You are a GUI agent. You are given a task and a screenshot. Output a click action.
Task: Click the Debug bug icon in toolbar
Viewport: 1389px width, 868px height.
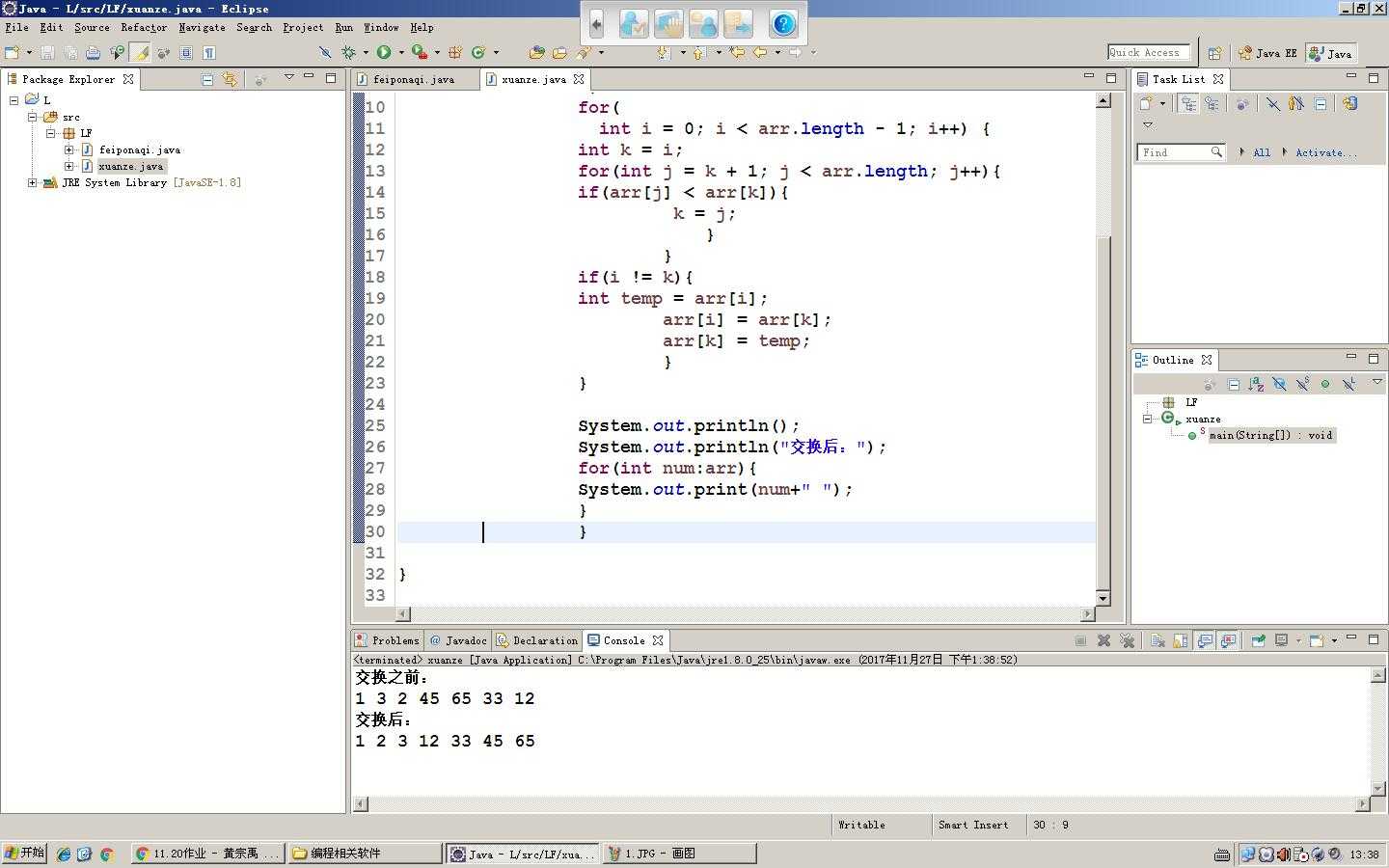point(348,52)
